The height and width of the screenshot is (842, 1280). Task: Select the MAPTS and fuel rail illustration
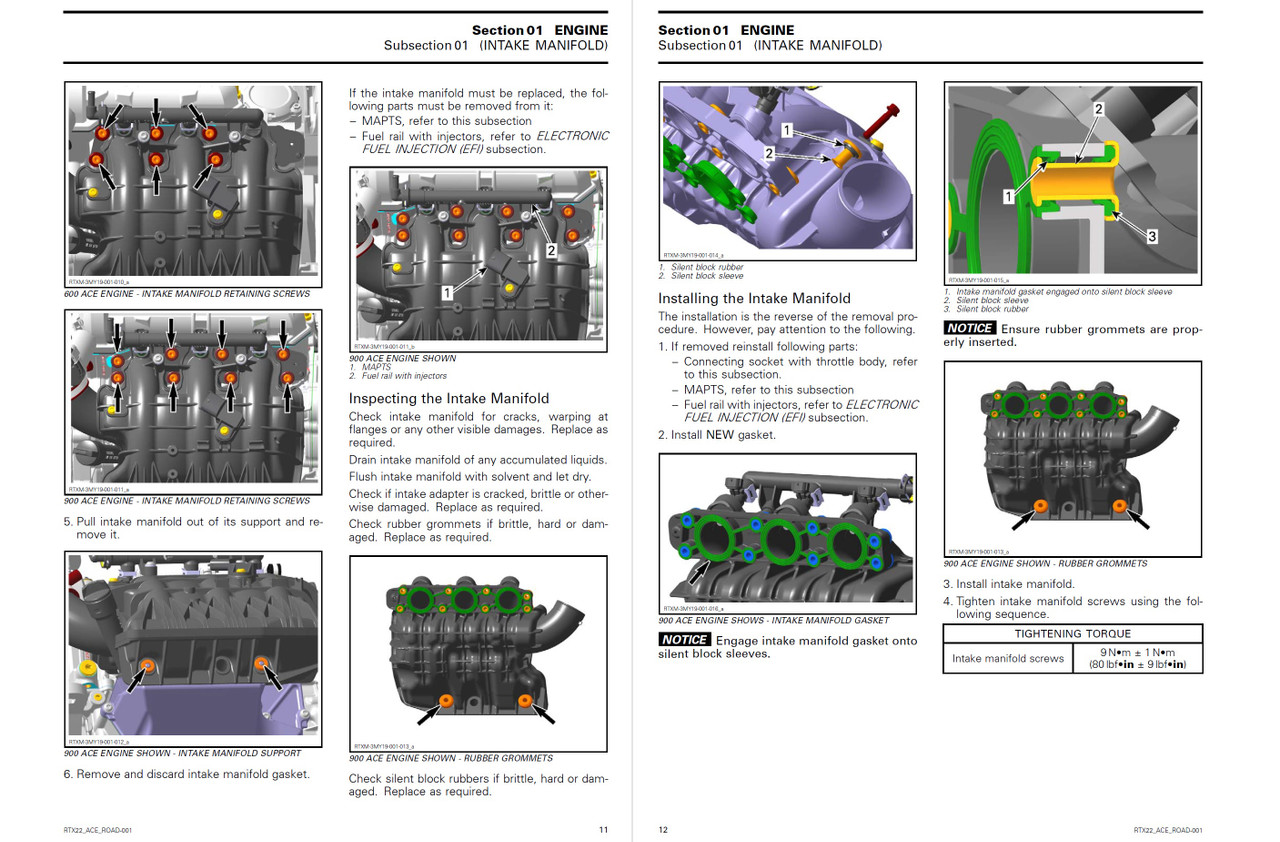(478, 259)
